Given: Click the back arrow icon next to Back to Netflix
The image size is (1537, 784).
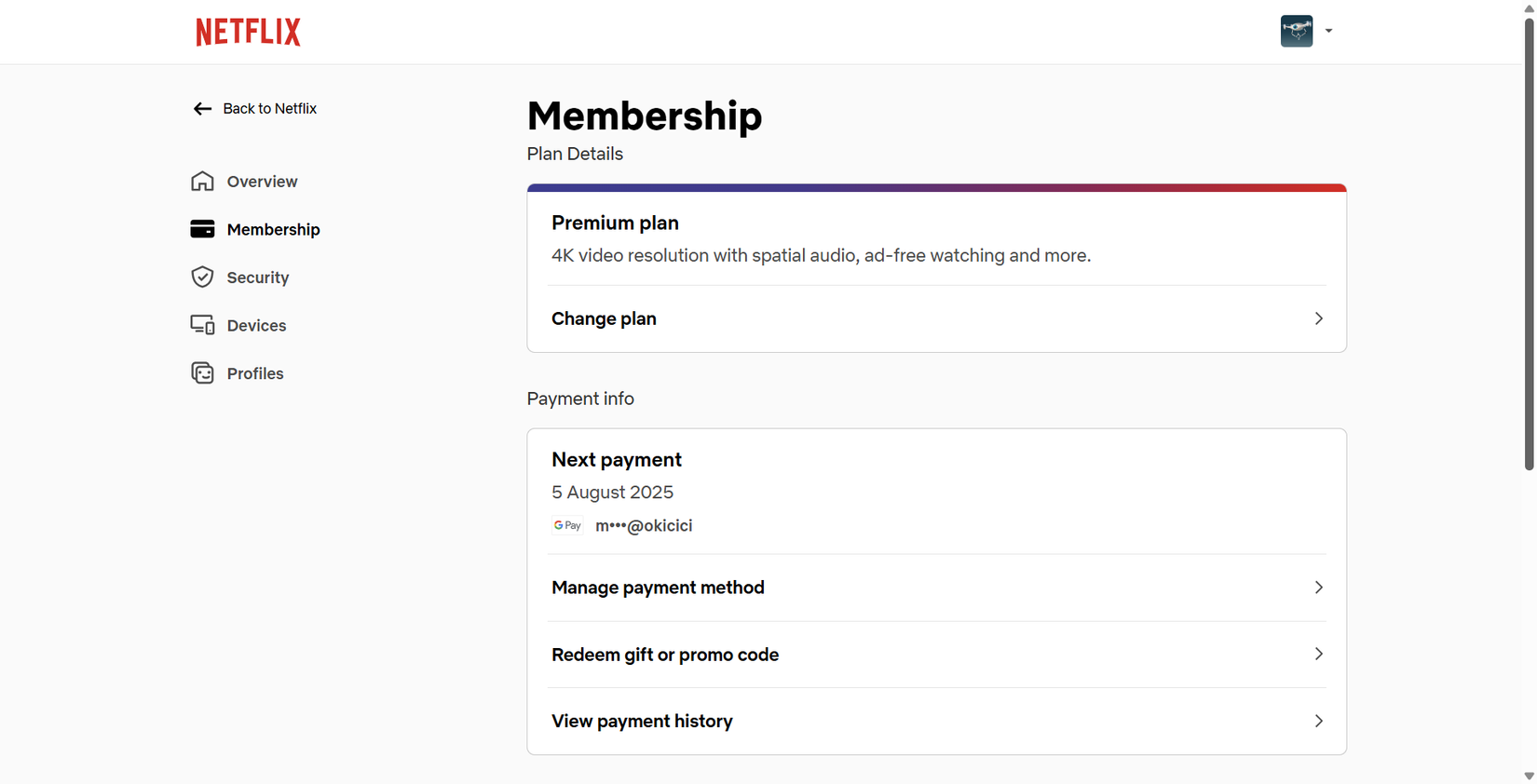Looking at the screenshot, I should point(202,108).
